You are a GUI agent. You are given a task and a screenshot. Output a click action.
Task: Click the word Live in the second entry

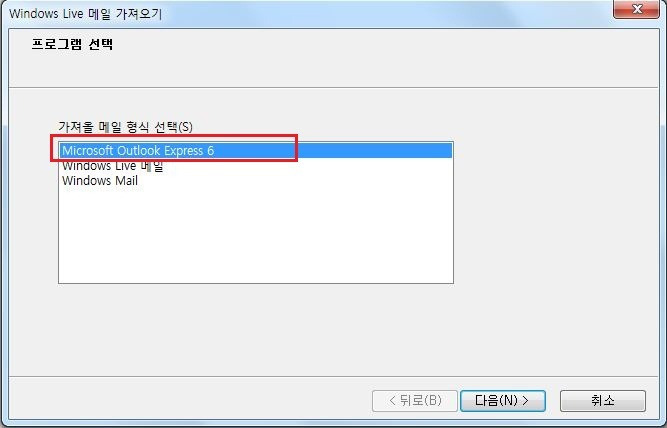[125, 165]
